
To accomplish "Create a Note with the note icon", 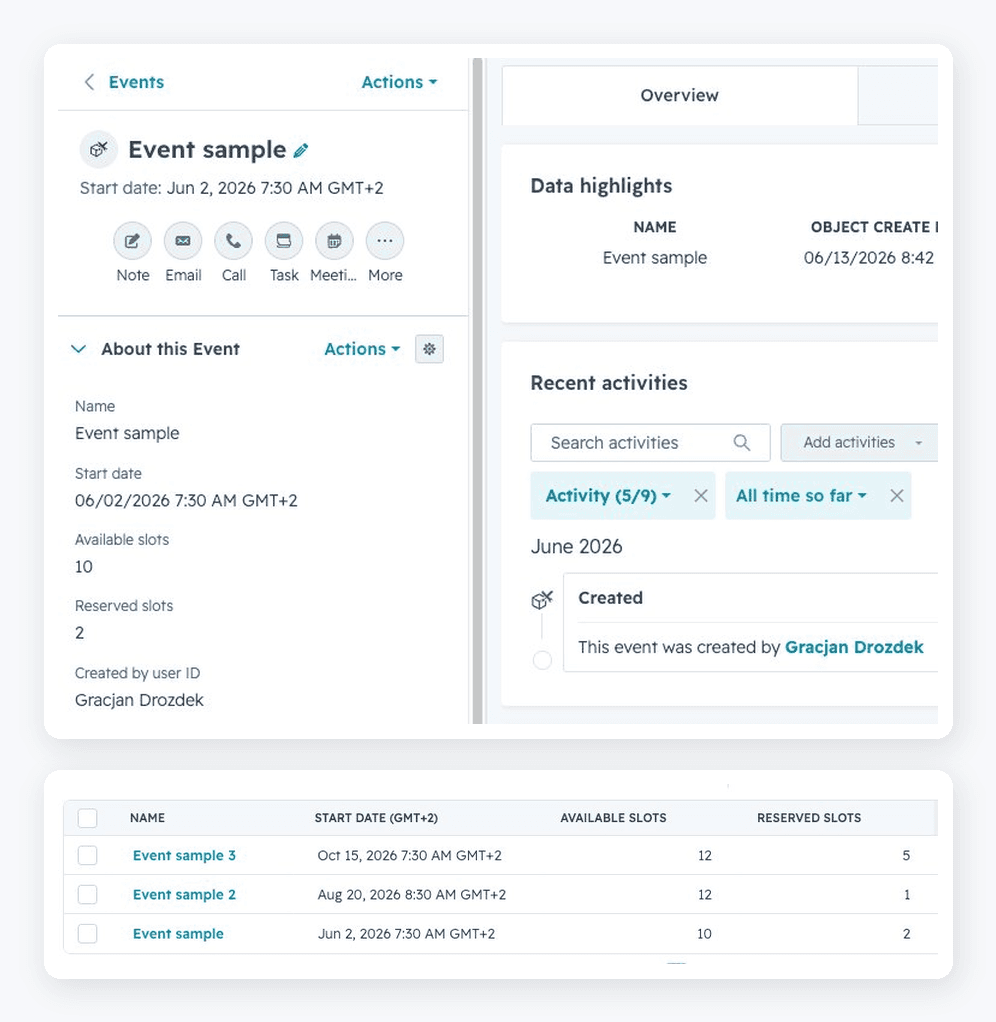I will click(x=132, y=241).
